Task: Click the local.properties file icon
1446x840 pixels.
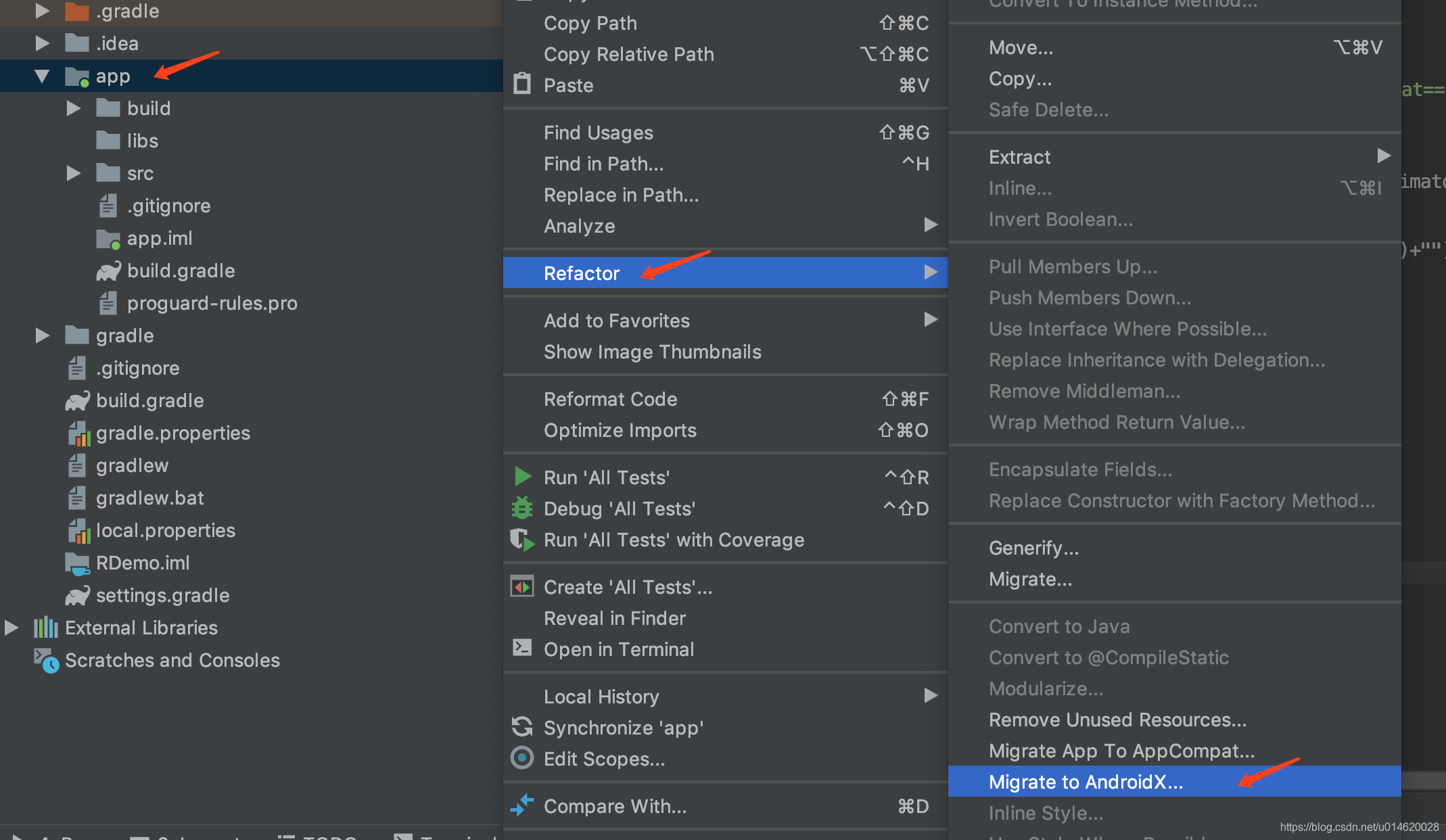Action: [x=78, y=531]
